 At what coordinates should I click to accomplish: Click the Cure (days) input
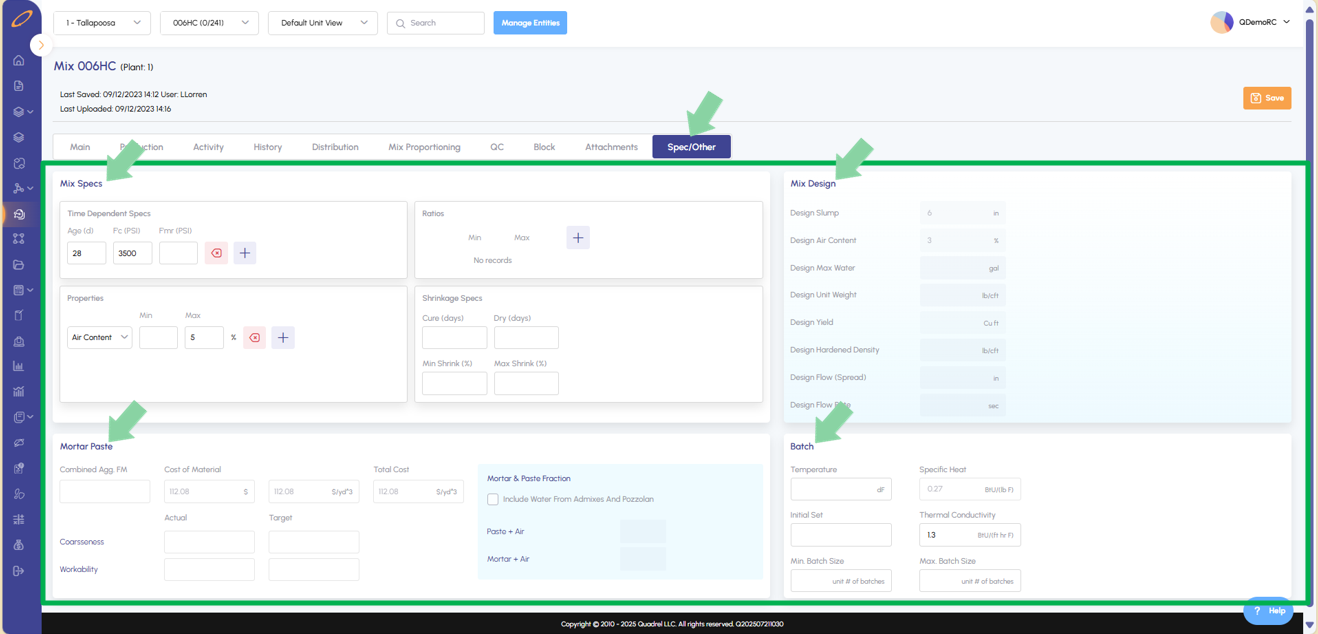pos(455,338)
